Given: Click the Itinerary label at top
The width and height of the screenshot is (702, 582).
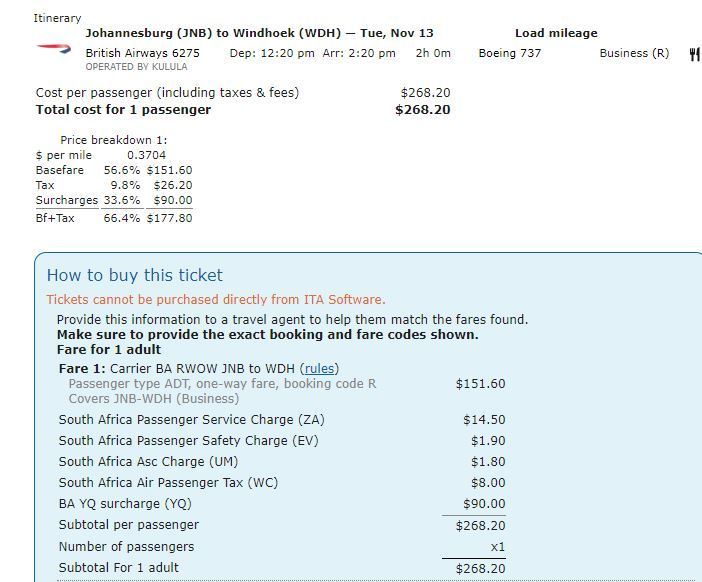Looking at the screenshot, I should (57, 18).
